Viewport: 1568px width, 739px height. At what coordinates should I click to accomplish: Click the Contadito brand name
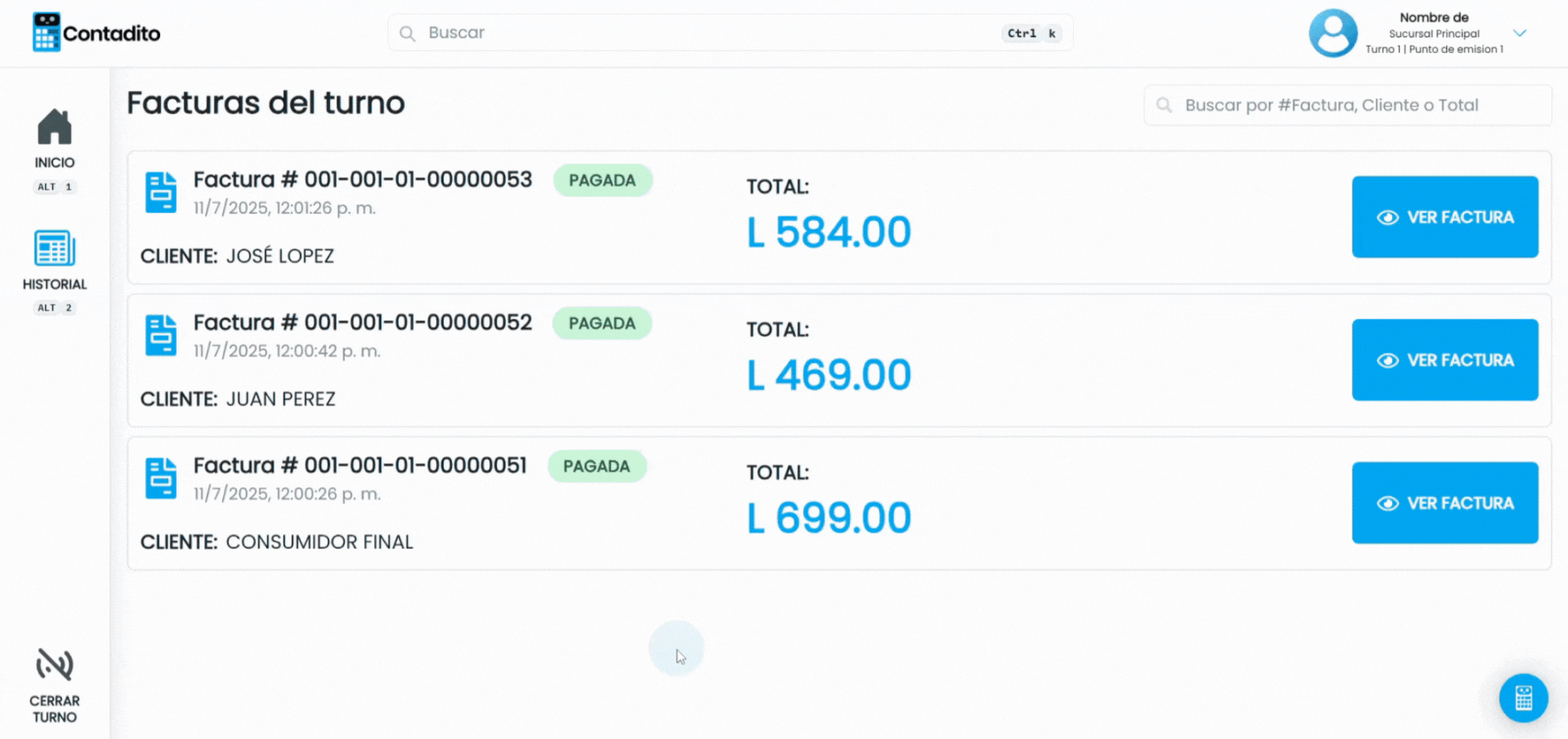pyautogui.click(x=111, y=33)
